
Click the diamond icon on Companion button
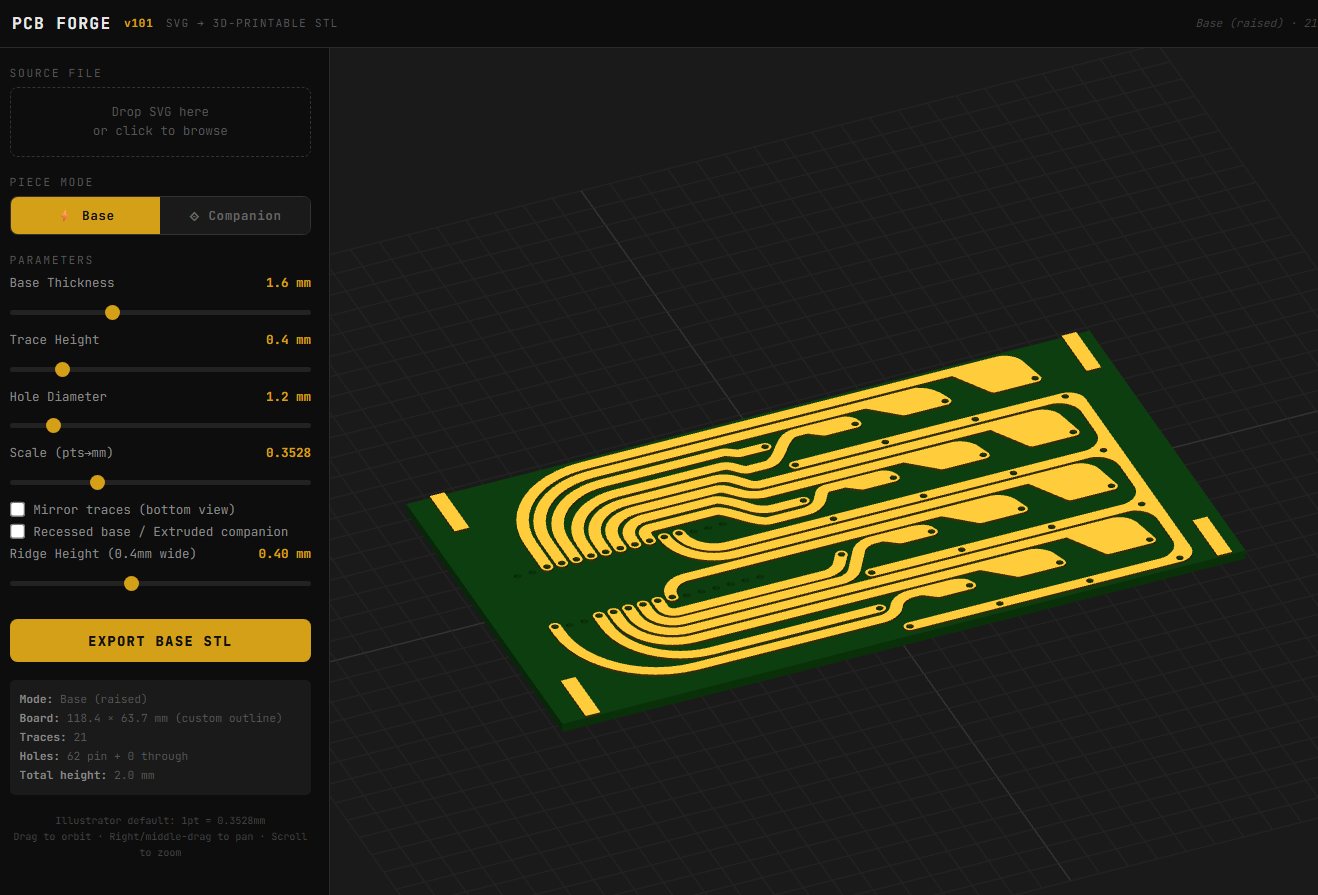pyautogui.click(x=194, y=216)
